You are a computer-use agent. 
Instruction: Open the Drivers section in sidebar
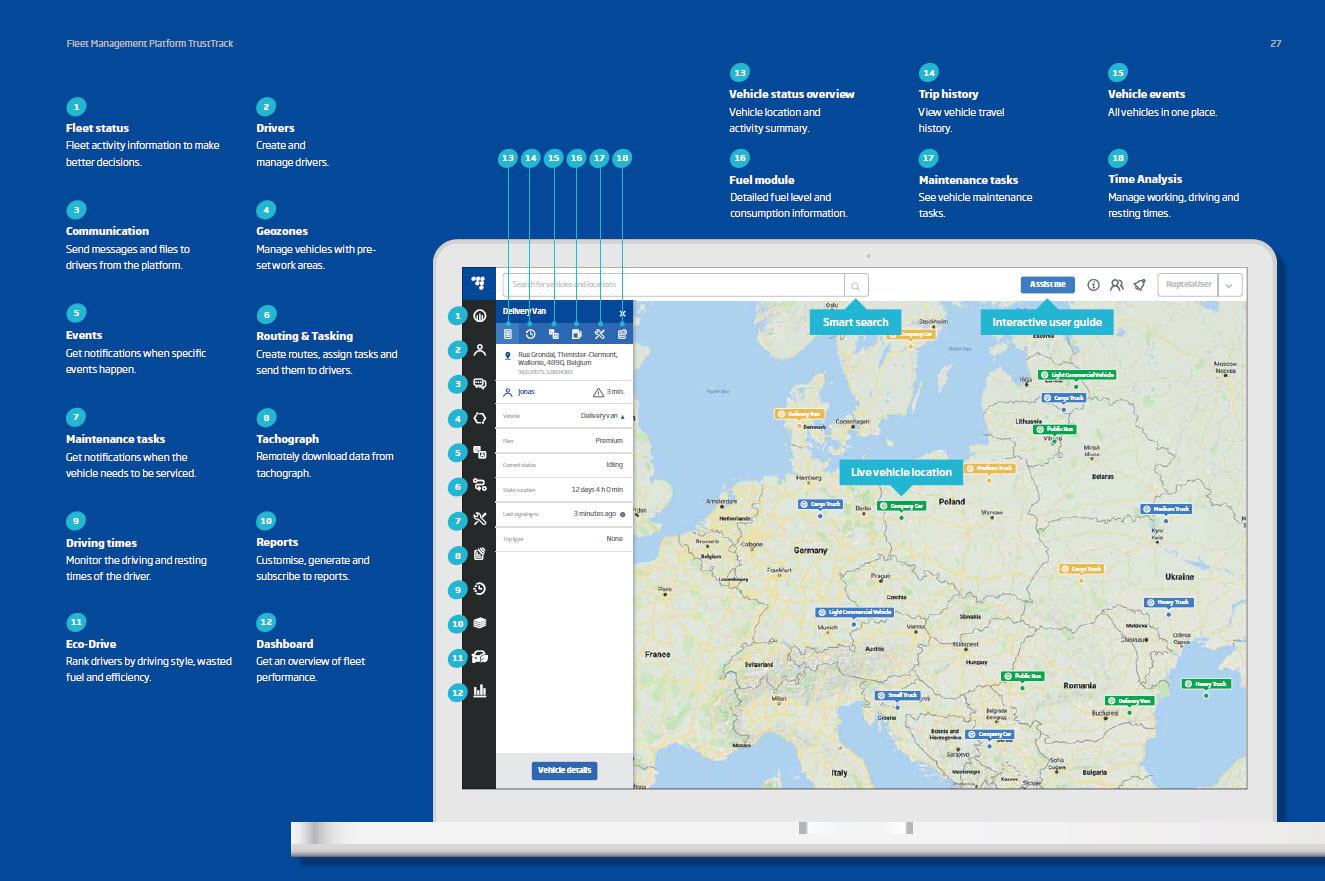coord(480,350)
